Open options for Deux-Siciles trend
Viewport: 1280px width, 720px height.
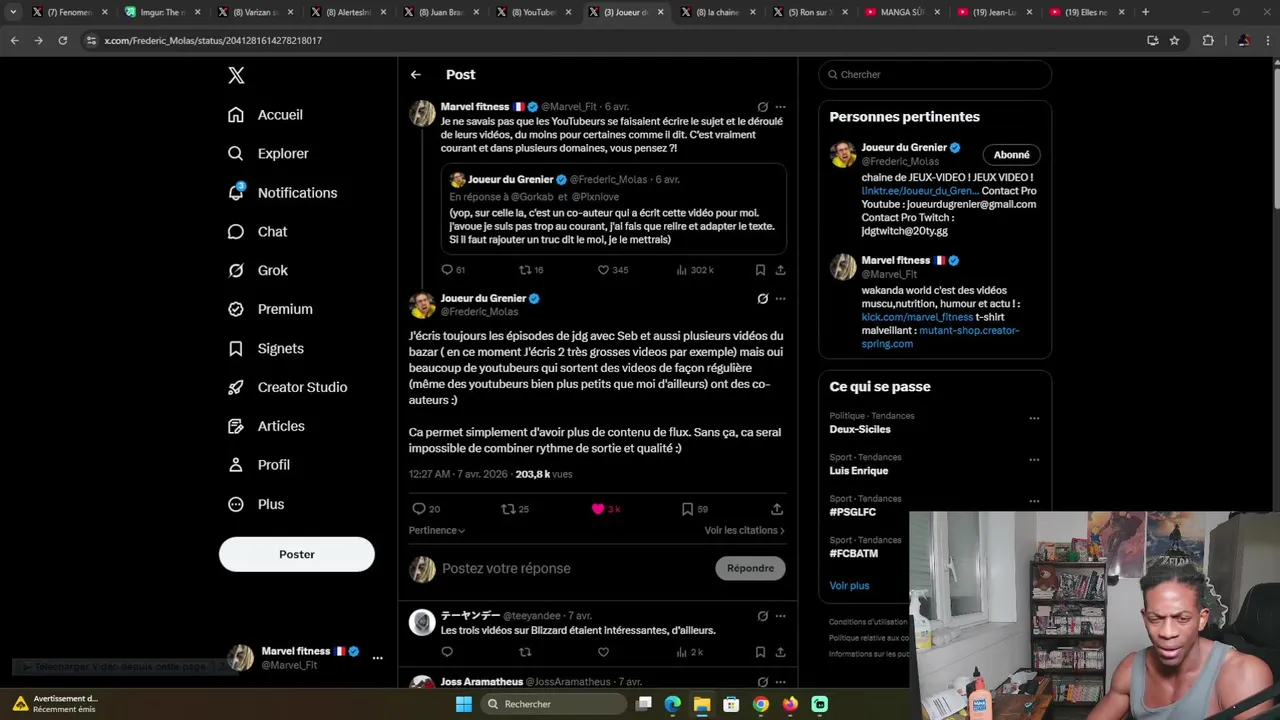click(x=1034, y=418)
